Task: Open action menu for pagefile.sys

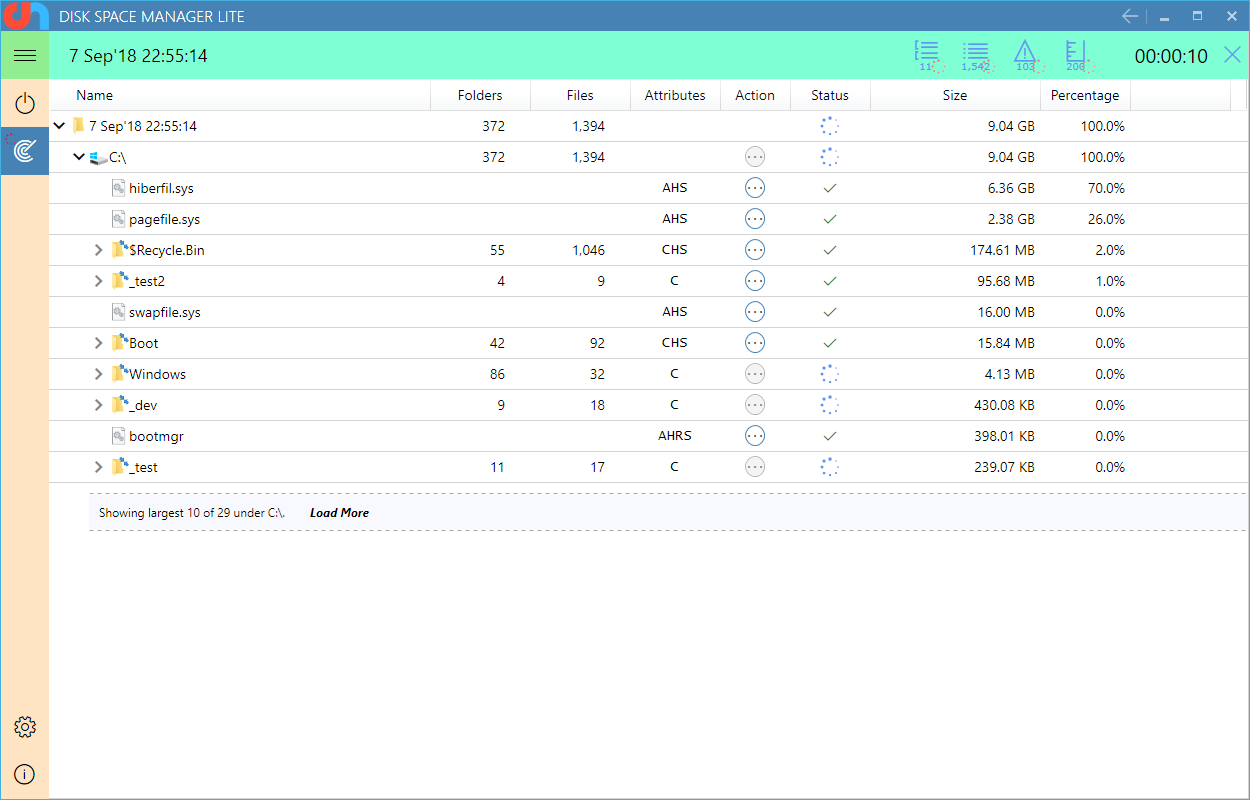Action: coord(755,219)
